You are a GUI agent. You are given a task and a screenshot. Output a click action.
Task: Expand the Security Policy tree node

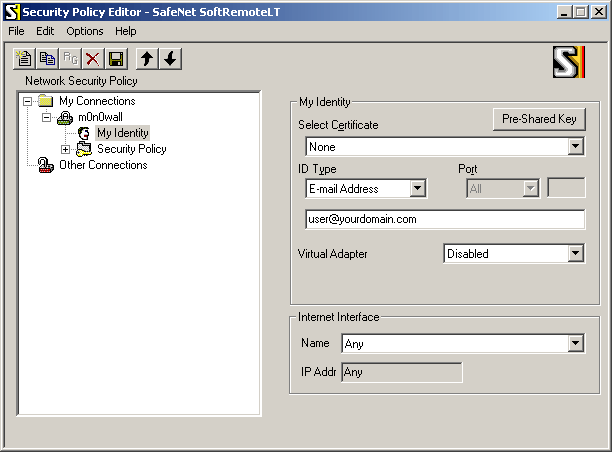tap(66, 149)
